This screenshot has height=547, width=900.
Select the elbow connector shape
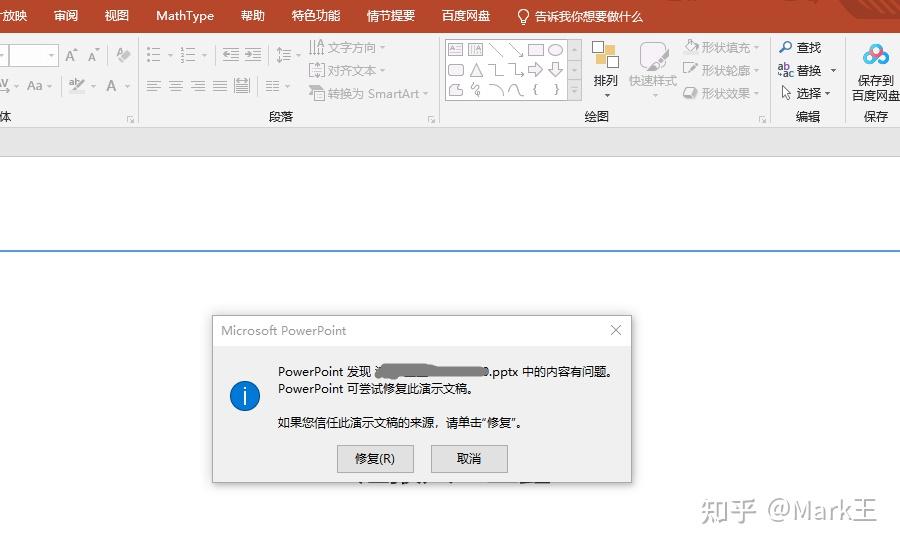496,70
